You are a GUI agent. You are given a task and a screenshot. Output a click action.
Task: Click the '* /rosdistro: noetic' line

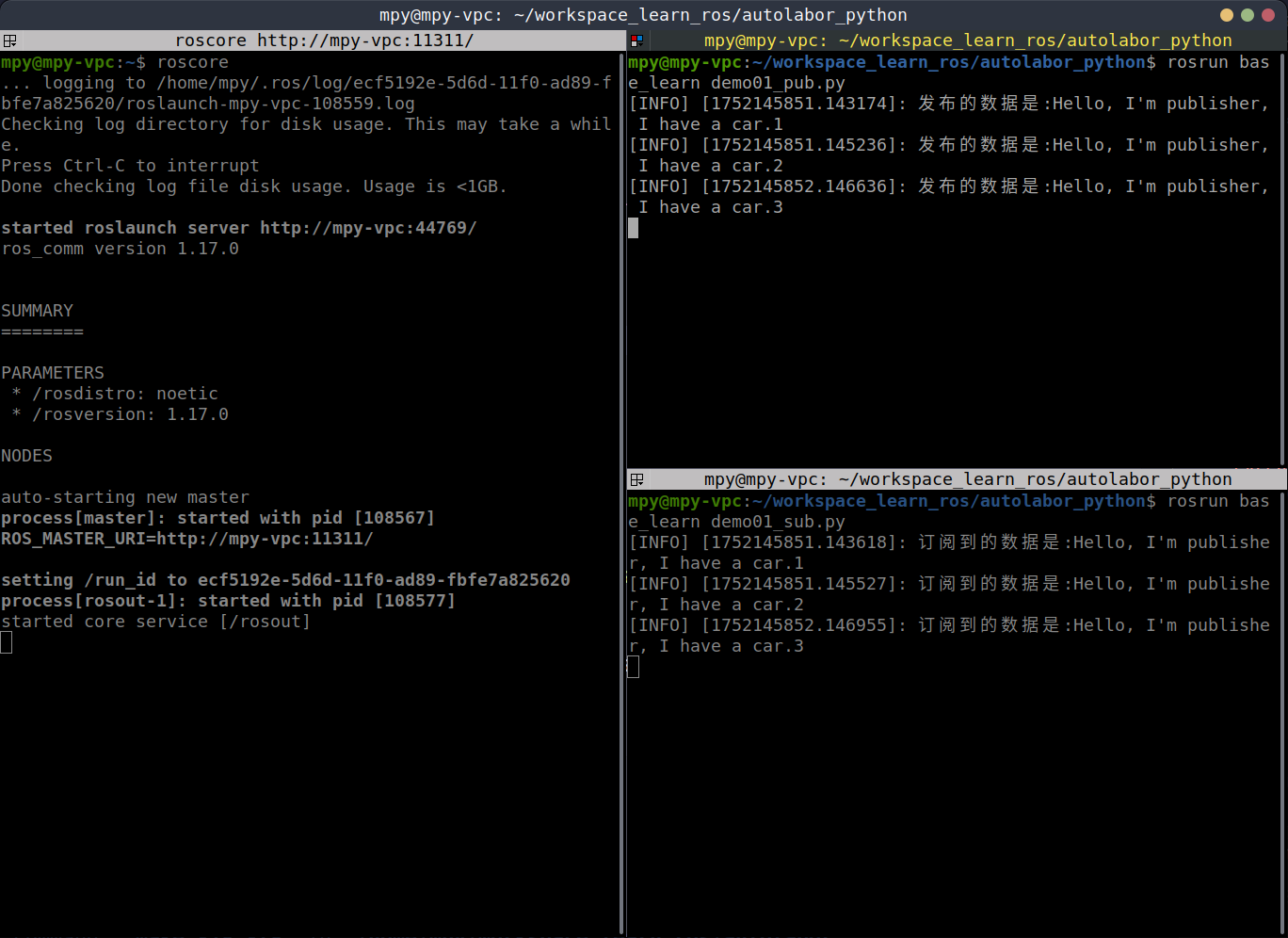point(115,394)
